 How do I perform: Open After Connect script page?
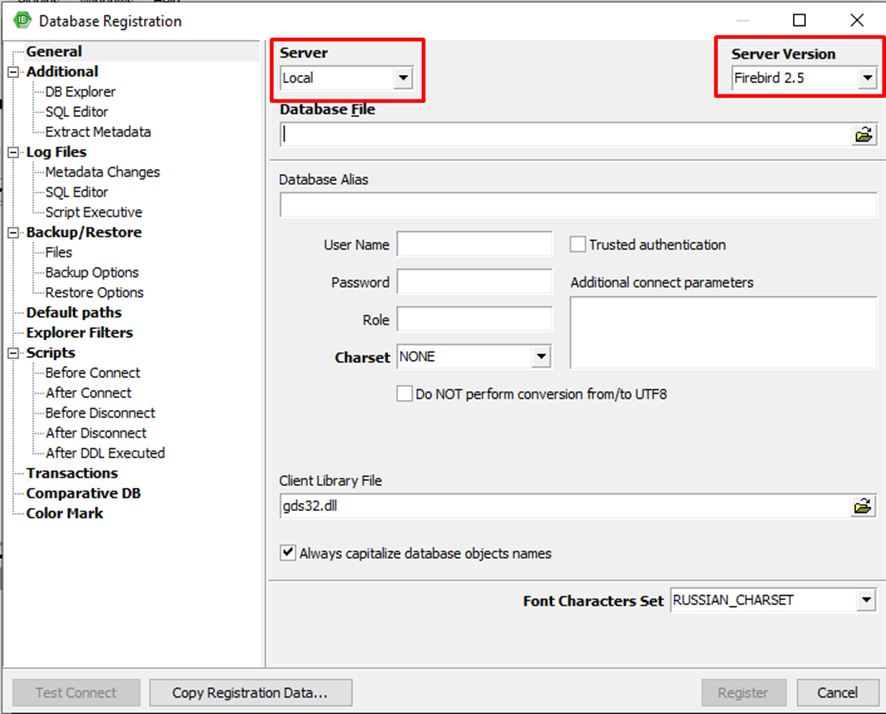(88, 393)
